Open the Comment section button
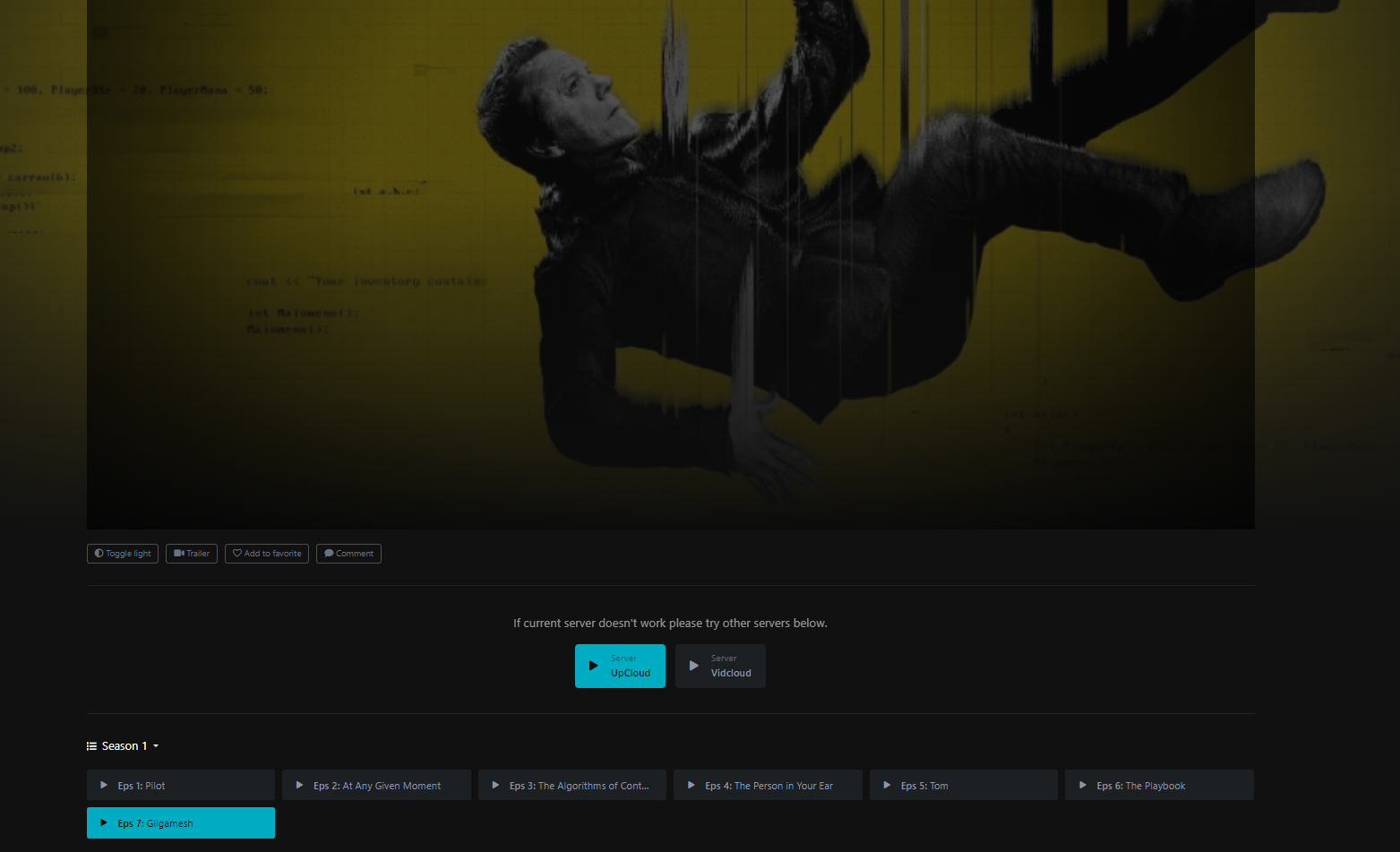Viewport: 1400px width, 852px height. tap(348, 554)
